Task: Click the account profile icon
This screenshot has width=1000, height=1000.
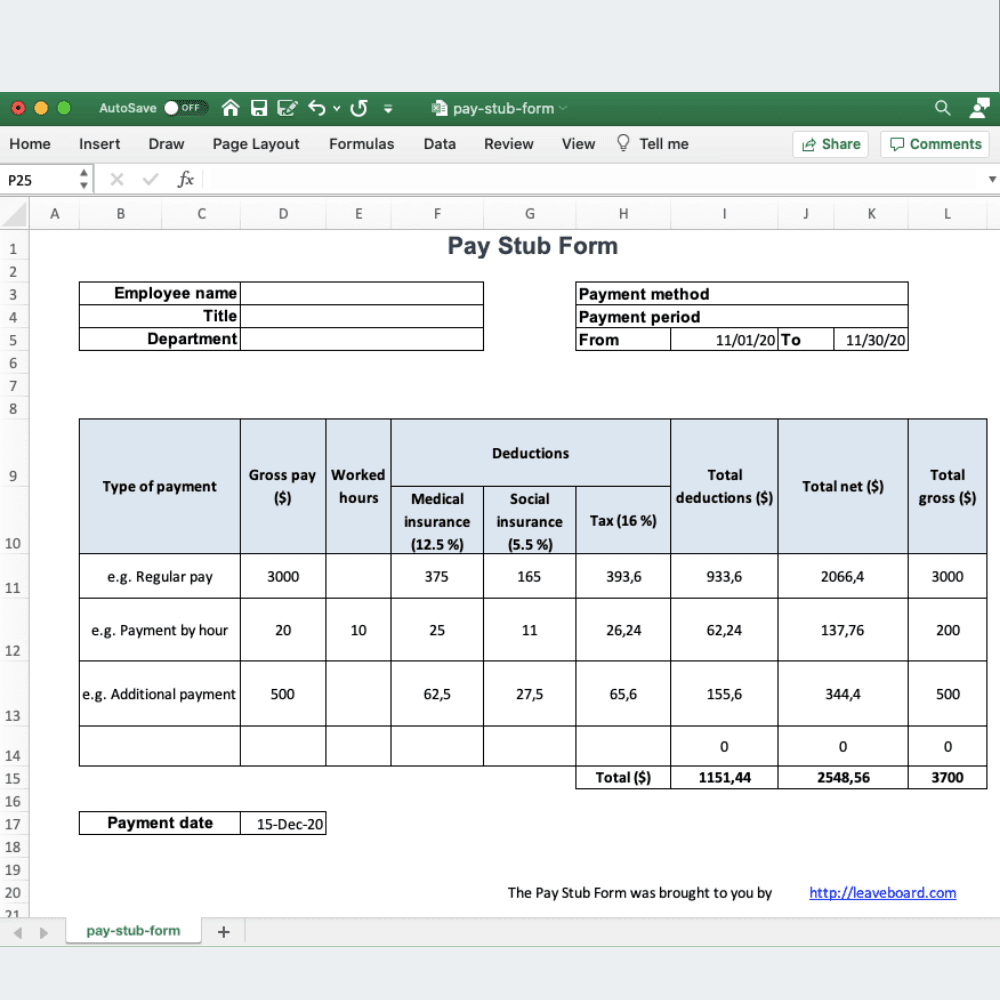Action: pyautogui.click(x=979, y=108)
